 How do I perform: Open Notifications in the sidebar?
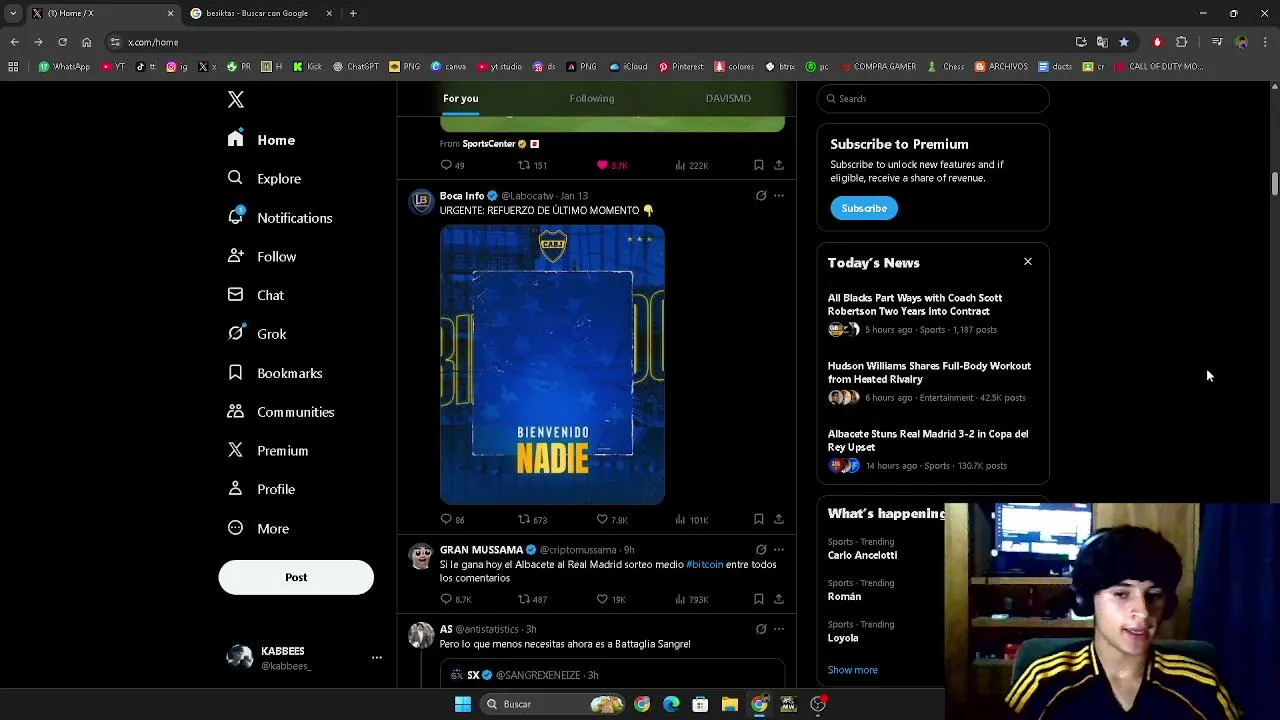[280, 217]
